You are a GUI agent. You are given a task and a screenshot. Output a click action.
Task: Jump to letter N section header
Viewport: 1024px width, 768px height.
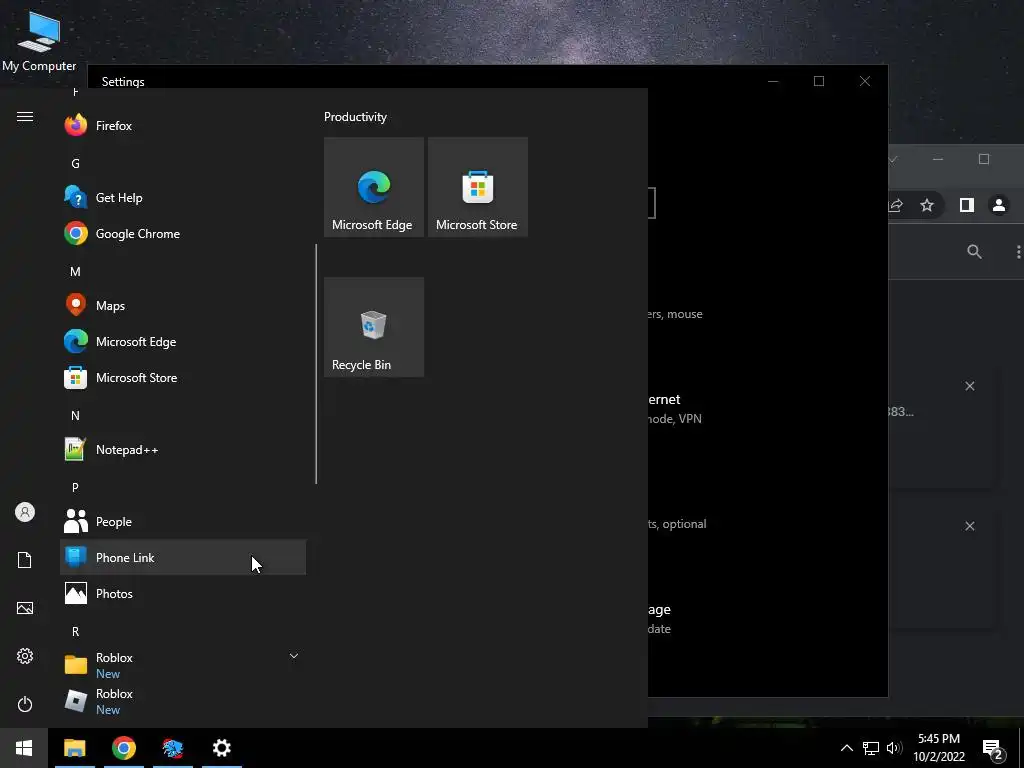75,415
